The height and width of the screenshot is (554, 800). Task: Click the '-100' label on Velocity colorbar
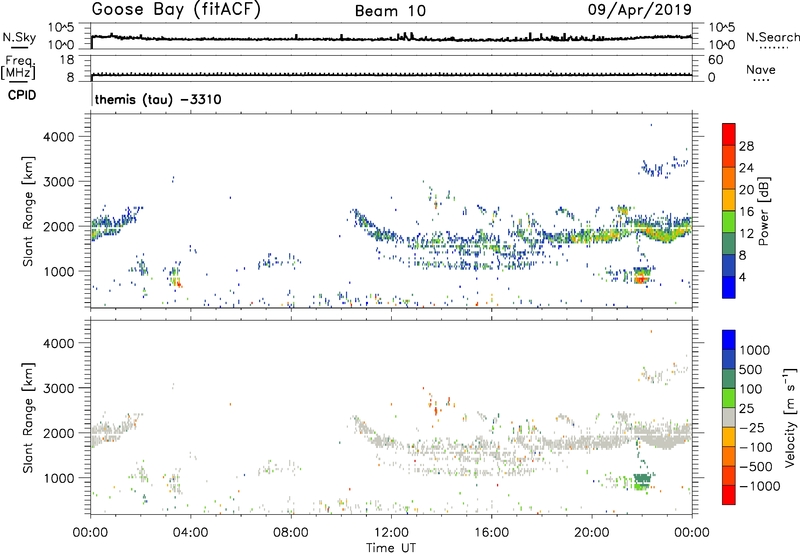756,447
